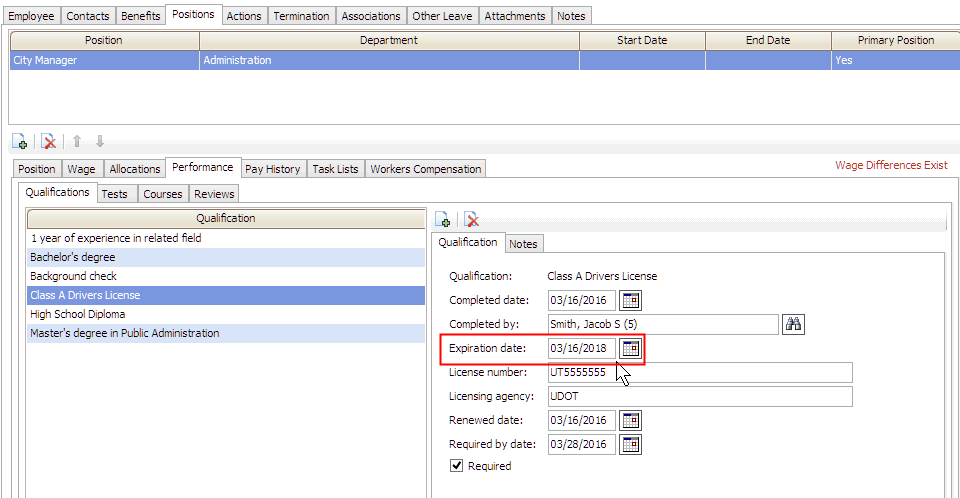Open Expiration date calendar picker
Viewport: 960px width, 498px height.
pos(631,348)
